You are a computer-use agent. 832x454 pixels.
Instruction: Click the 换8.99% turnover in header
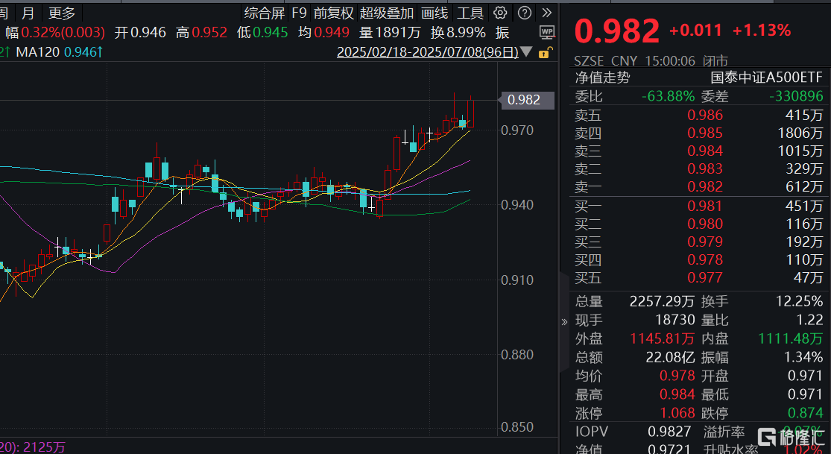pyautogui.click(x=458, y=33)
